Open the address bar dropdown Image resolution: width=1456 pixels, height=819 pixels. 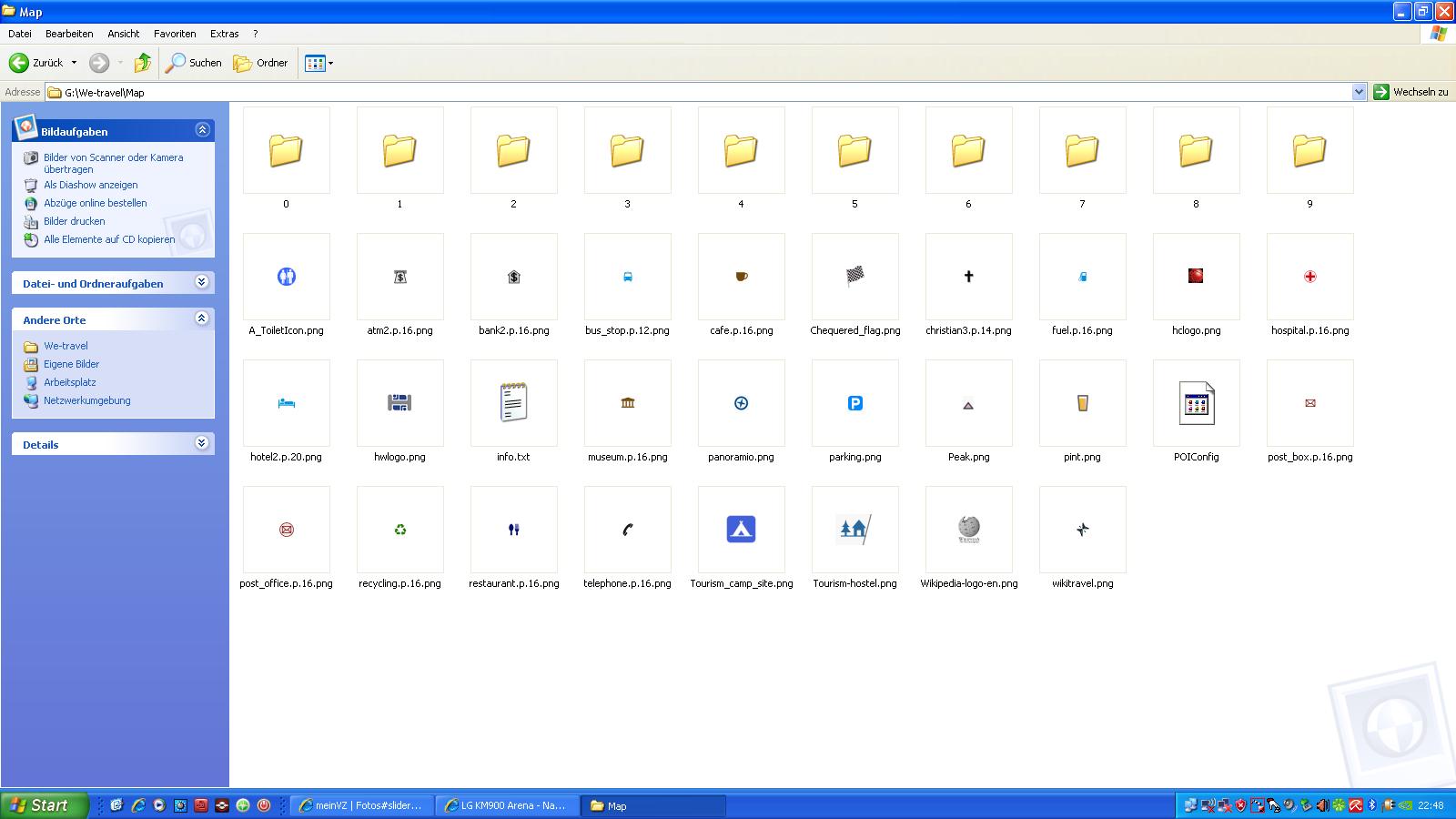[x=1359, y=92]
